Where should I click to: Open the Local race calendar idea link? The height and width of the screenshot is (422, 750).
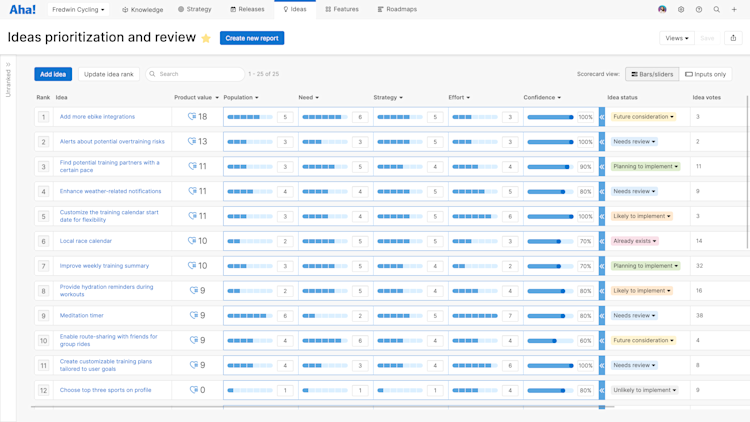coord(86,241)
